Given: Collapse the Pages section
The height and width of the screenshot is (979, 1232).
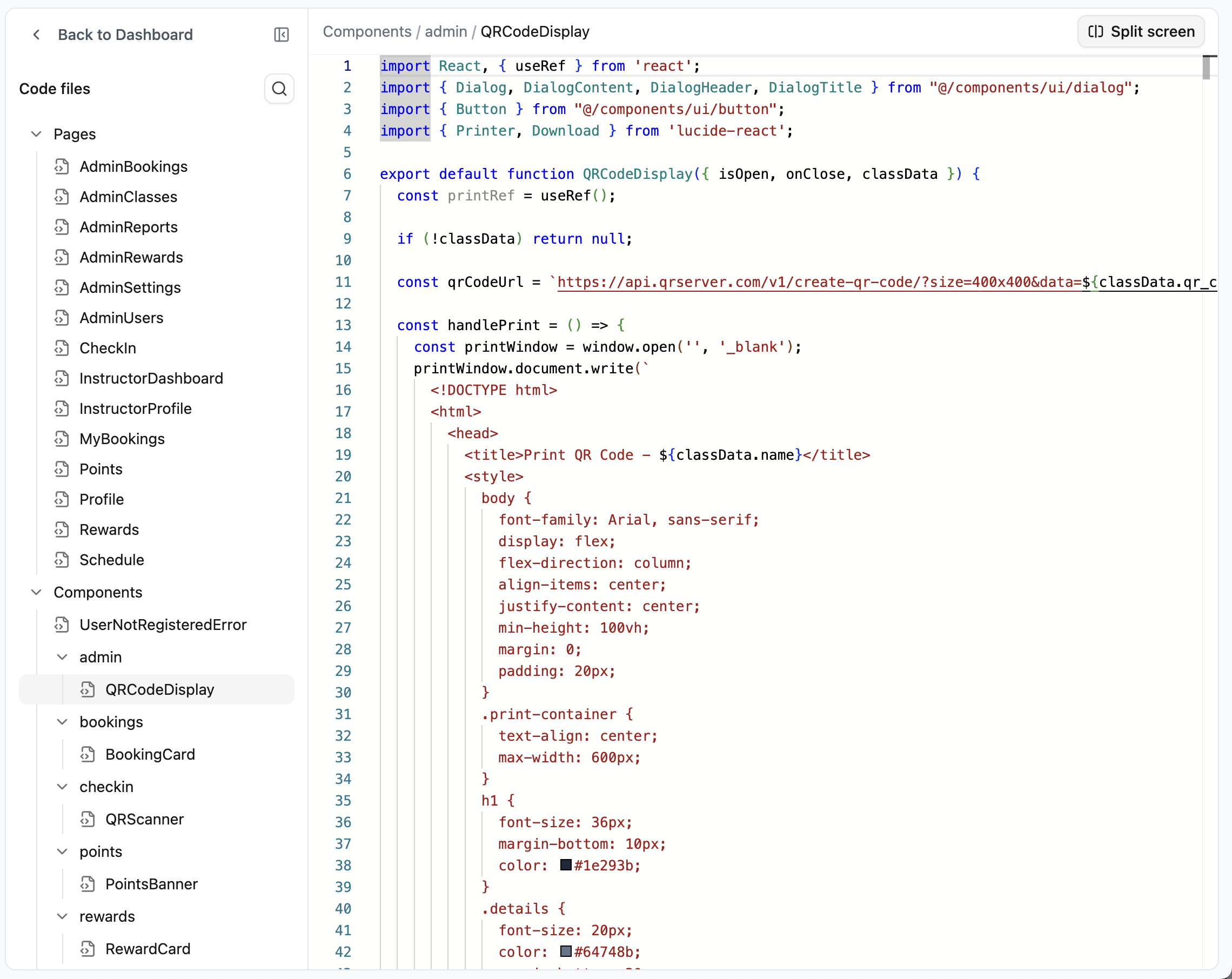Looking at the screenshot, I should click(x=37, y=135).
